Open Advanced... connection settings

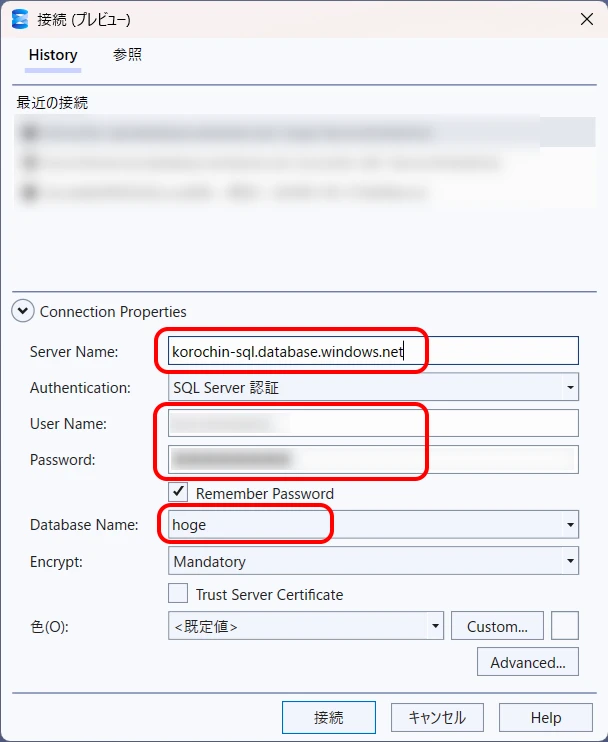(528, 662)
